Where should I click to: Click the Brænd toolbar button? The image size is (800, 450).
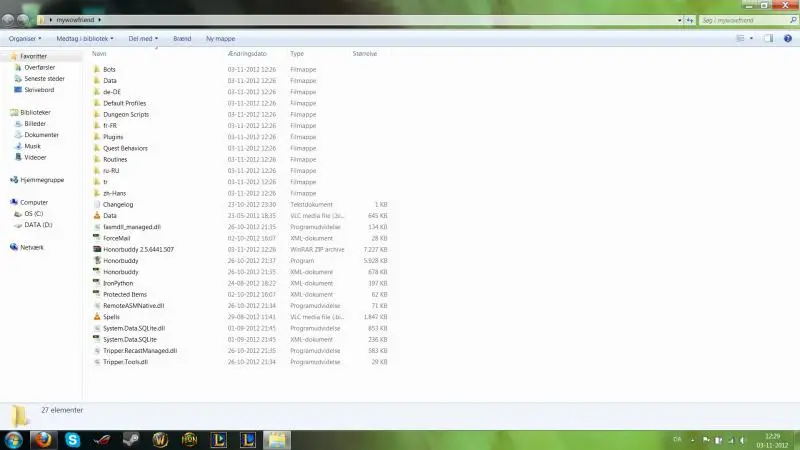tap(182, 39)
